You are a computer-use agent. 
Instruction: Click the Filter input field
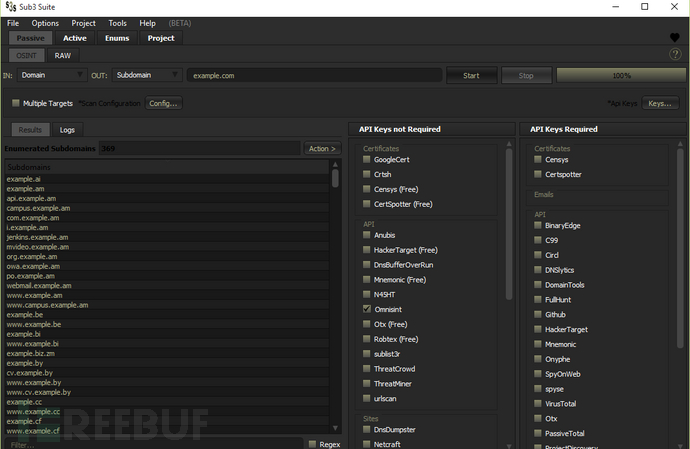(x=154, y=444)
